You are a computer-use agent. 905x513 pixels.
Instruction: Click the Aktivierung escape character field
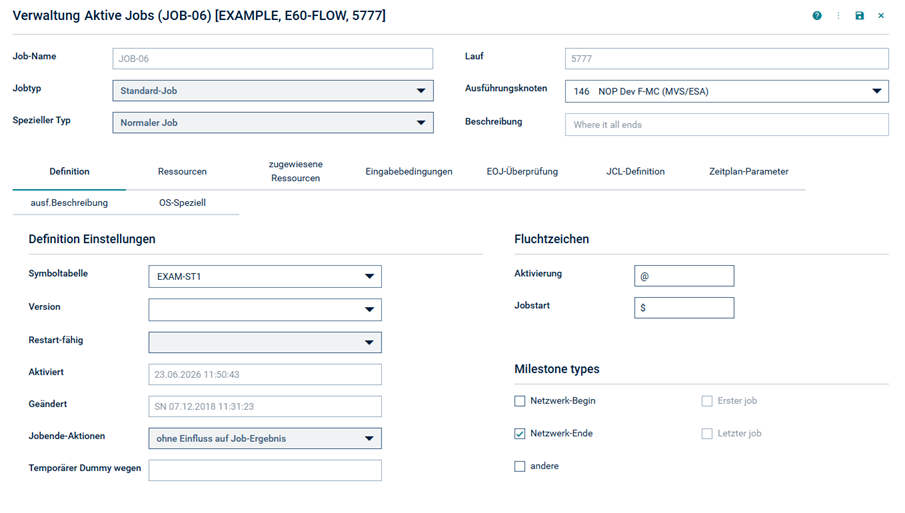click(684, 276)
